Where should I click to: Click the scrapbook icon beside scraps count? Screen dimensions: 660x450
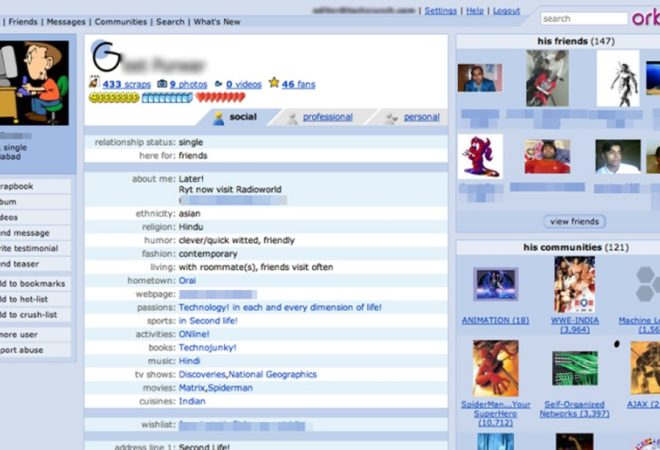pos(94,82)
